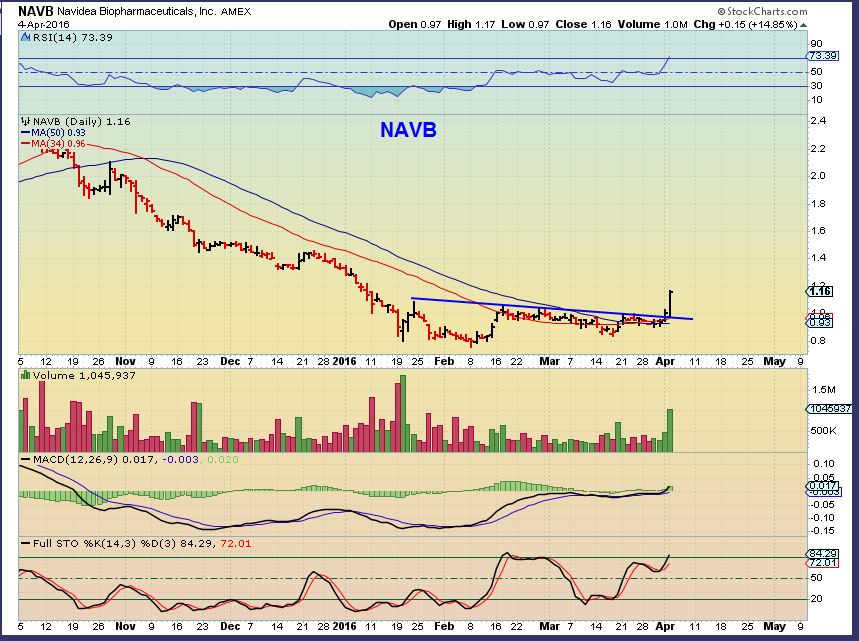Click the latest breakout price bar near 1.16
The image size is (859, 641).
[671, 304]
